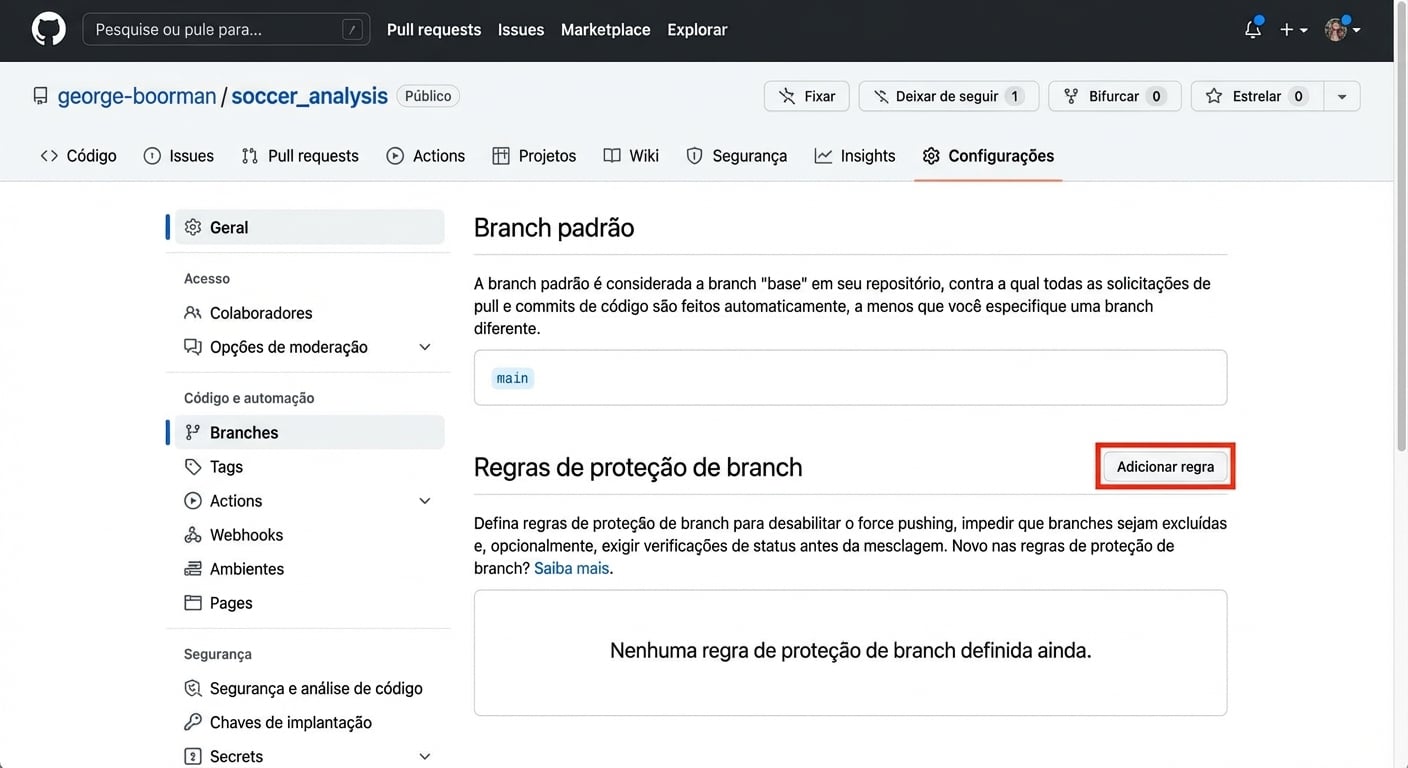Follow the Saiba mais link
This screenshot has width=1408, height=768.
tap(571, 568)
